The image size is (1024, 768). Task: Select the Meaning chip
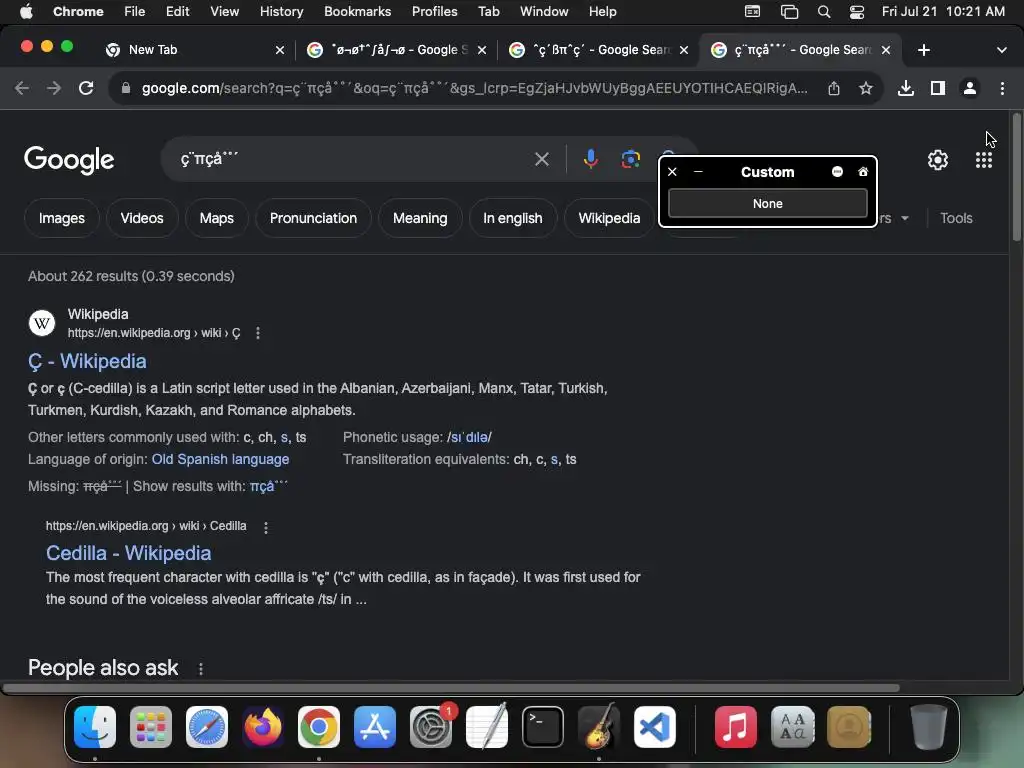coord(420,218)
